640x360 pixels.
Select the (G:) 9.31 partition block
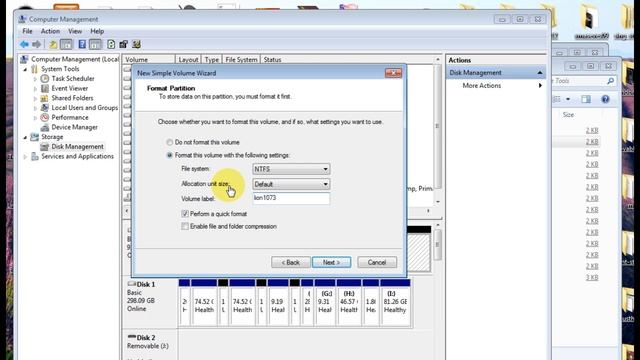324,302
